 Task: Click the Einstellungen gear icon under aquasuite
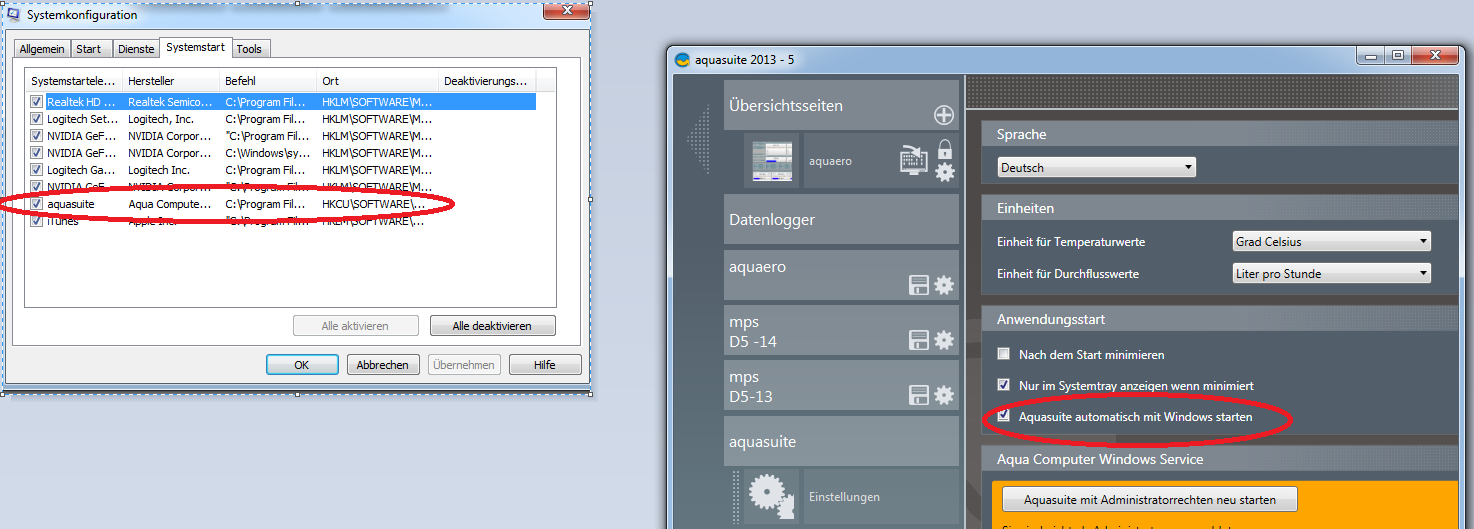(771, 497)
